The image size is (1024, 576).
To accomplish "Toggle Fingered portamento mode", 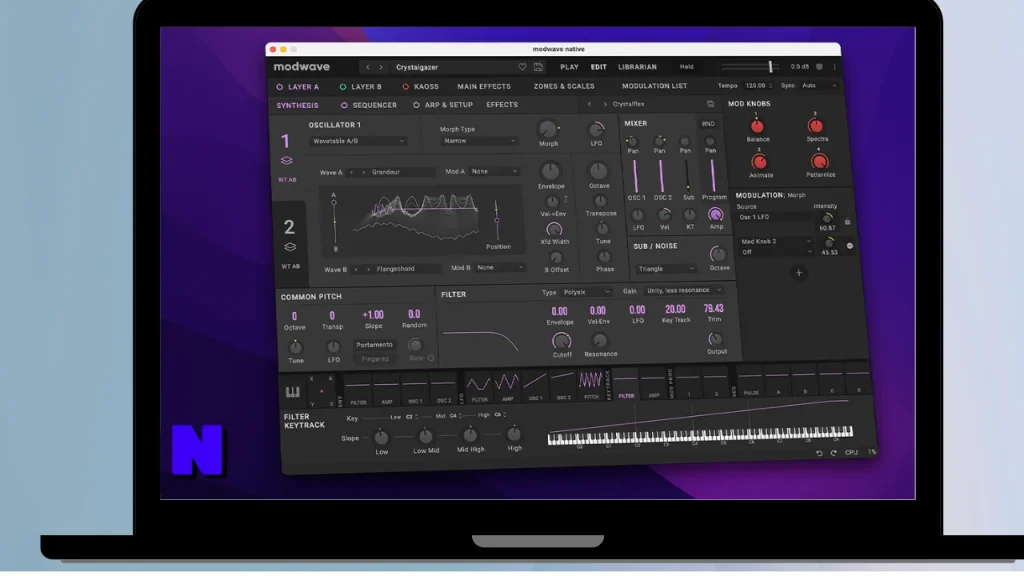I will coord(375,359).
